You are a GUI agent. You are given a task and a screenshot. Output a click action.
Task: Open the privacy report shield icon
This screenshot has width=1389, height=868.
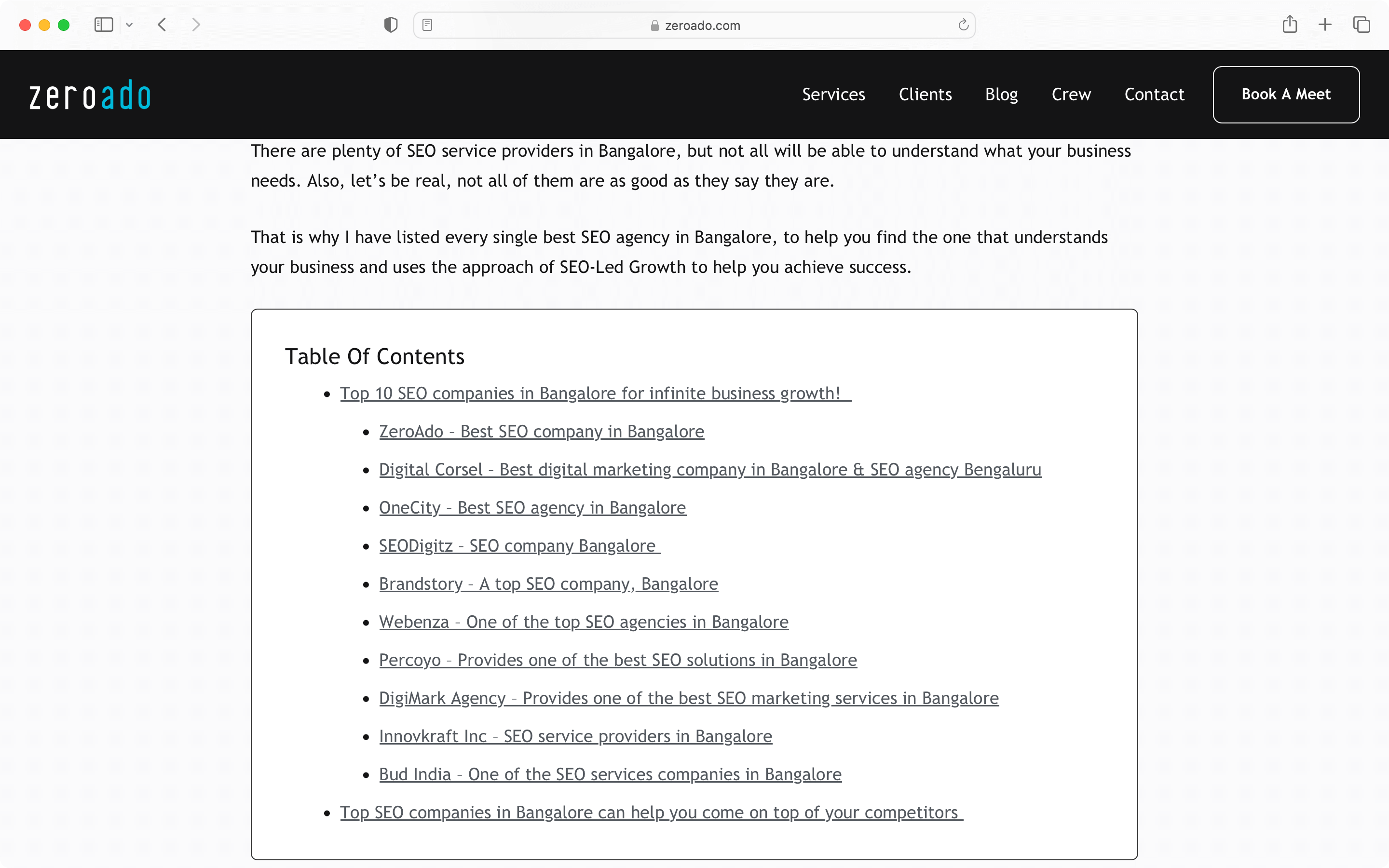pos(390,25)
